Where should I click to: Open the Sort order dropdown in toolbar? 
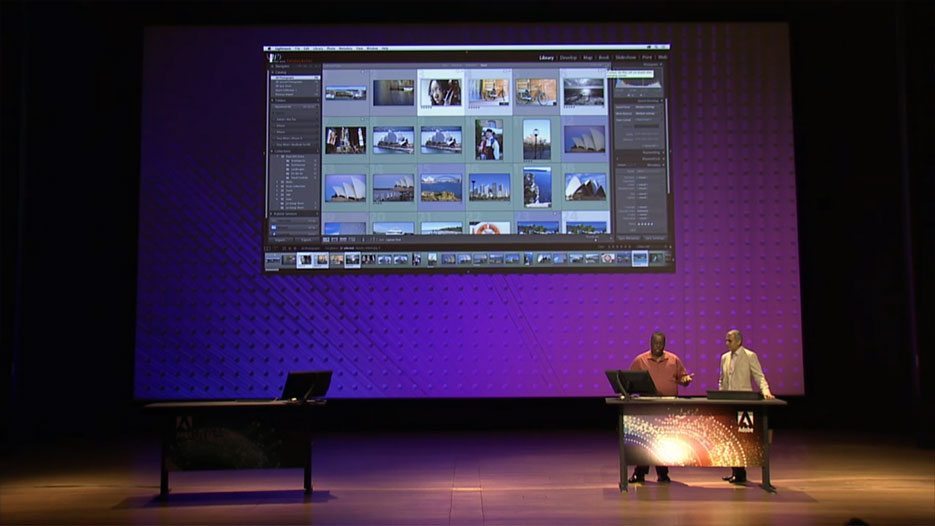point(394,240)
